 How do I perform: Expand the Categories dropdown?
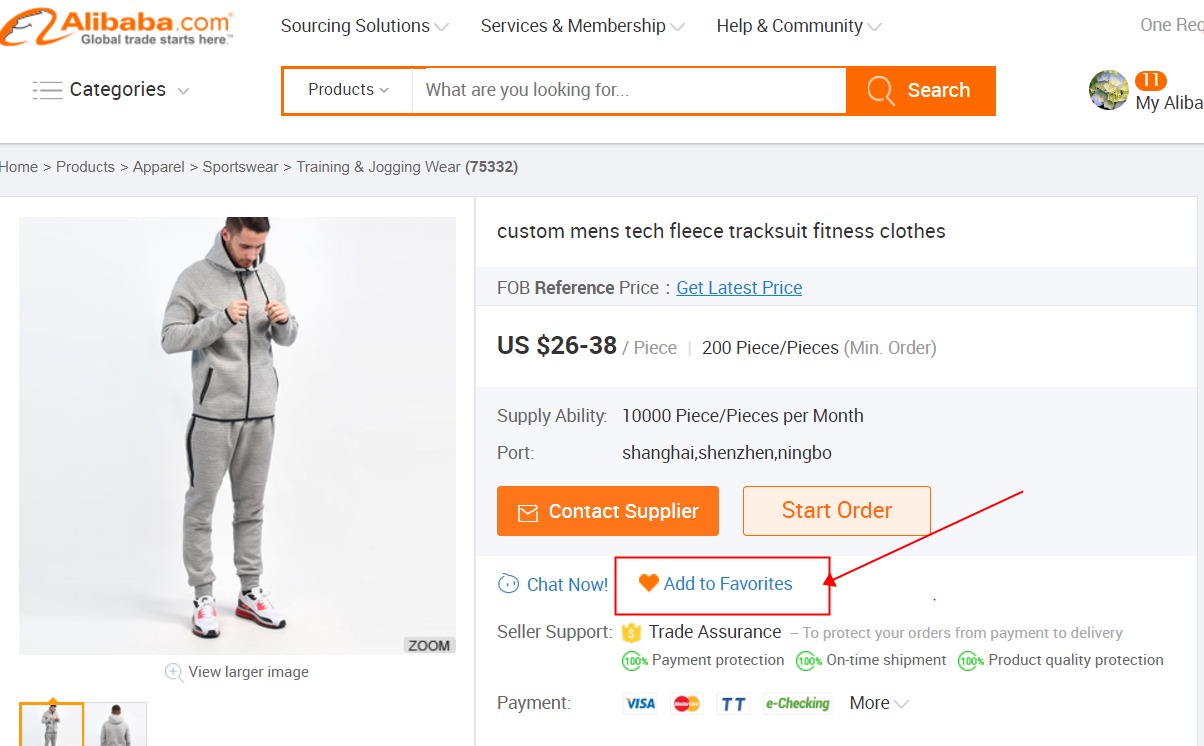point(183,91)
